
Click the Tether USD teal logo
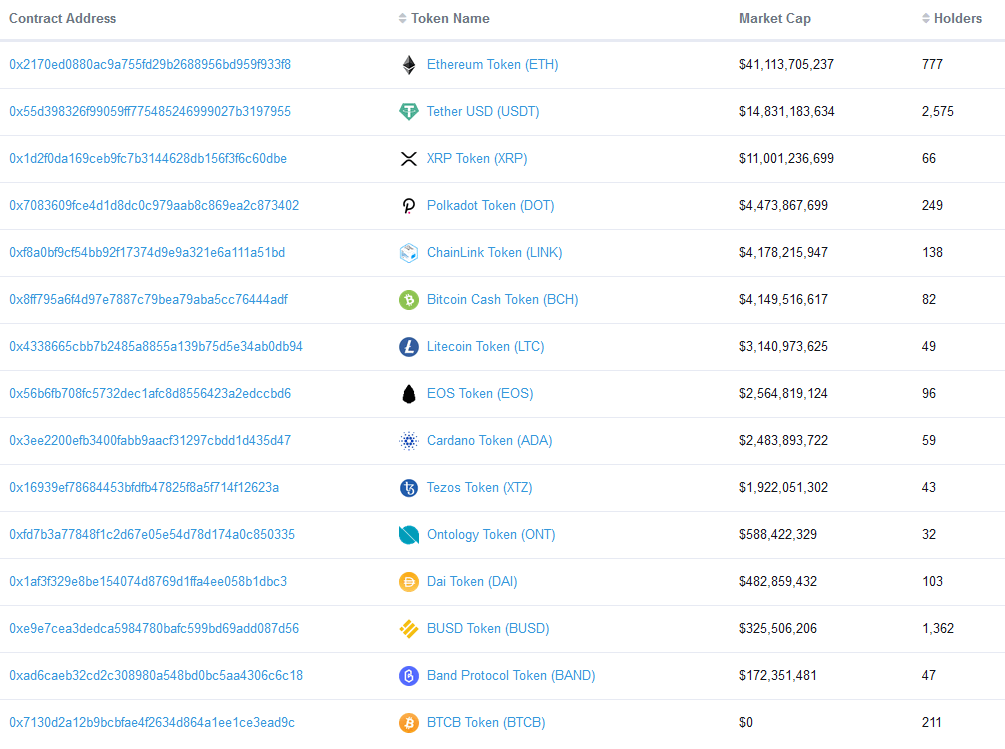tap(409, 111)
